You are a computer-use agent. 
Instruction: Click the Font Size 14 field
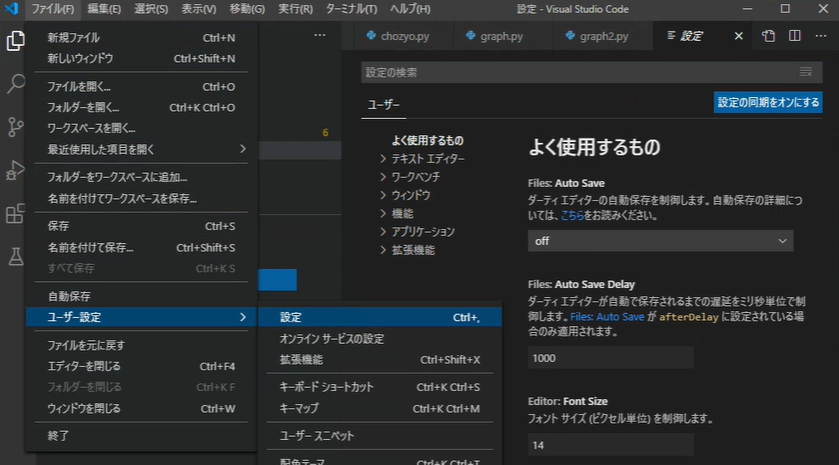(x=611, y=445)
